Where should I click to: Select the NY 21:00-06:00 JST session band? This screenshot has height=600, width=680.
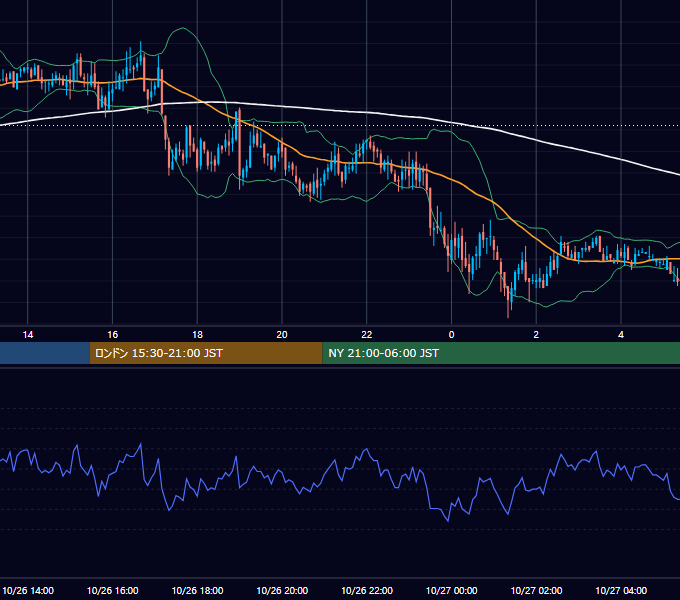(x=501, y=353)
